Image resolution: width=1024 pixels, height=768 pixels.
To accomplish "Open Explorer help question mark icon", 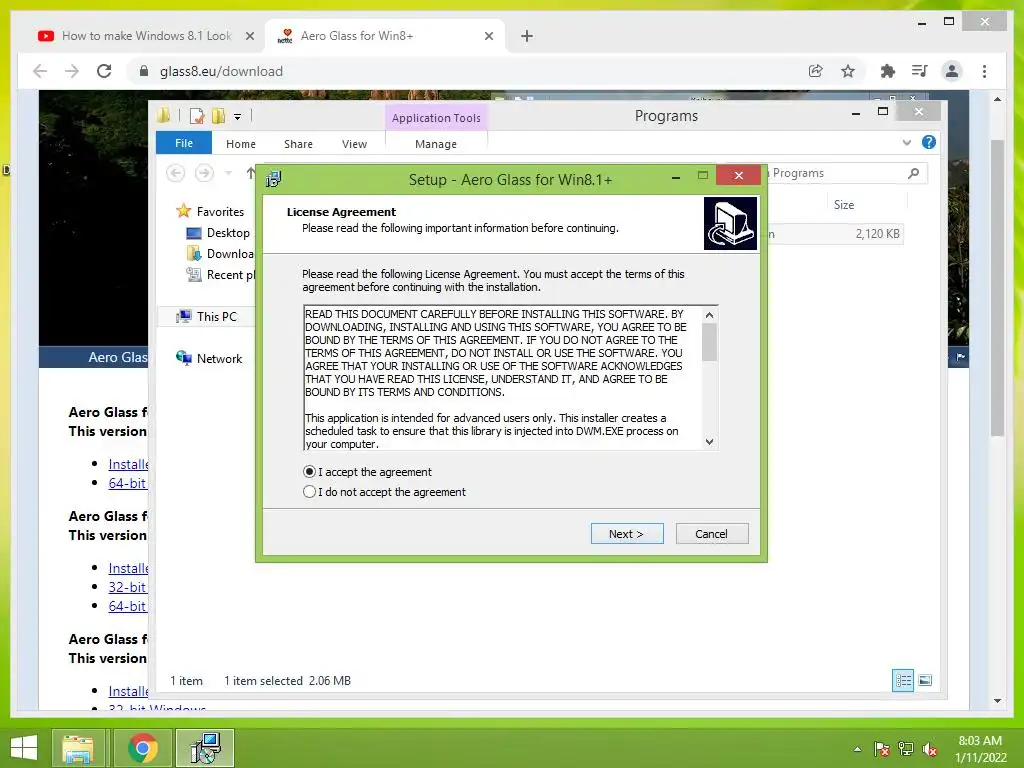I will click(x=929, y=142).
